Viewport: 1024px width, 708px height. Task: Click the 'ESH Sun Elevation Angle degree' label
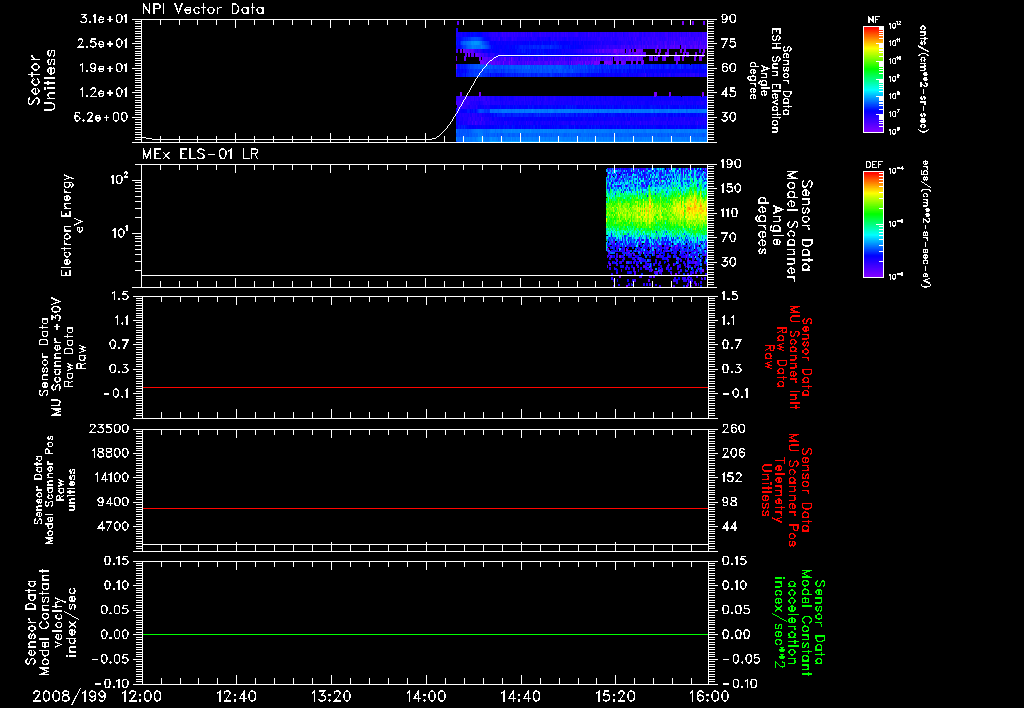pos(769,80)
